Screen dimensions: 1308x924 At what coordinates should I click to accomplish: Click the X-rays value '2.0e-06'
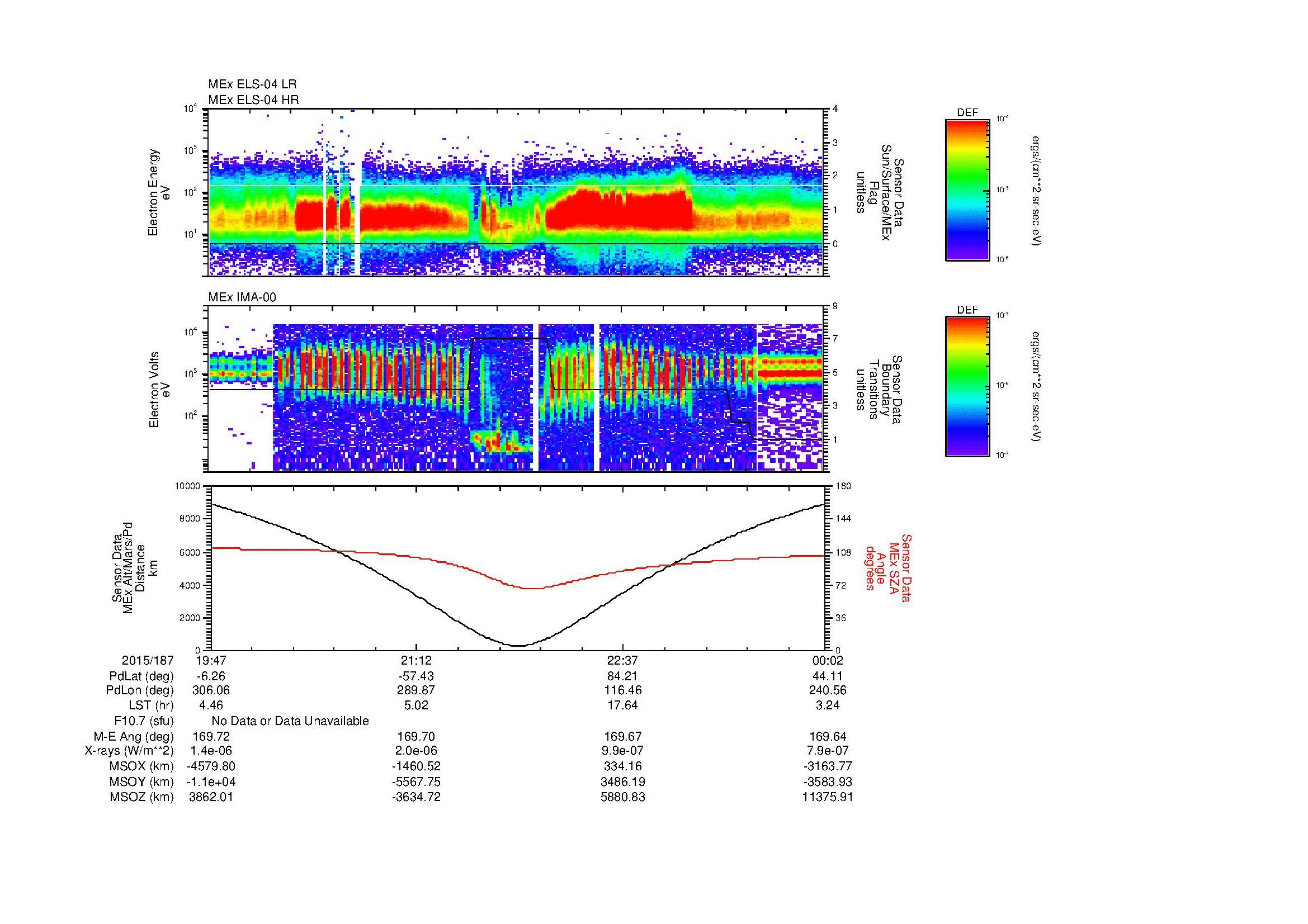(x=417, y=751)
